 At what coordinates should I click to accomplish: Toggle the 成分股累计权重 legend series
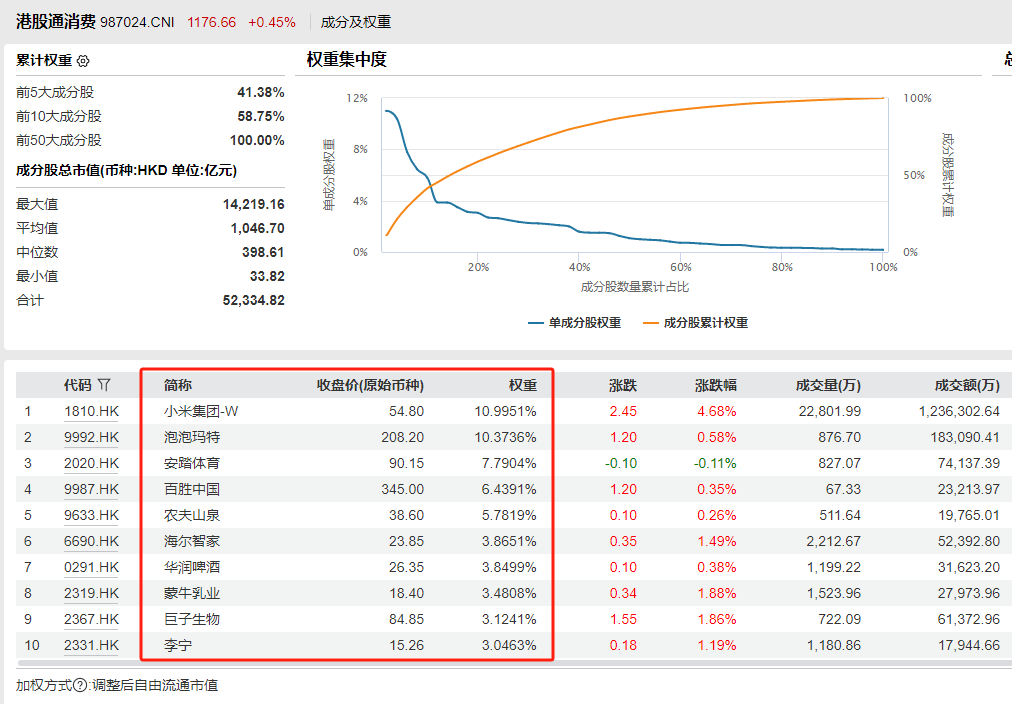point(696,323)
